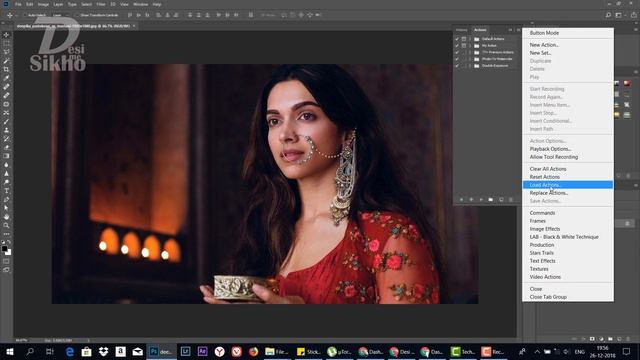Viewport: 640px width, 360px height.
Task: Click the foreground color swatch
Action: point(4,248)
